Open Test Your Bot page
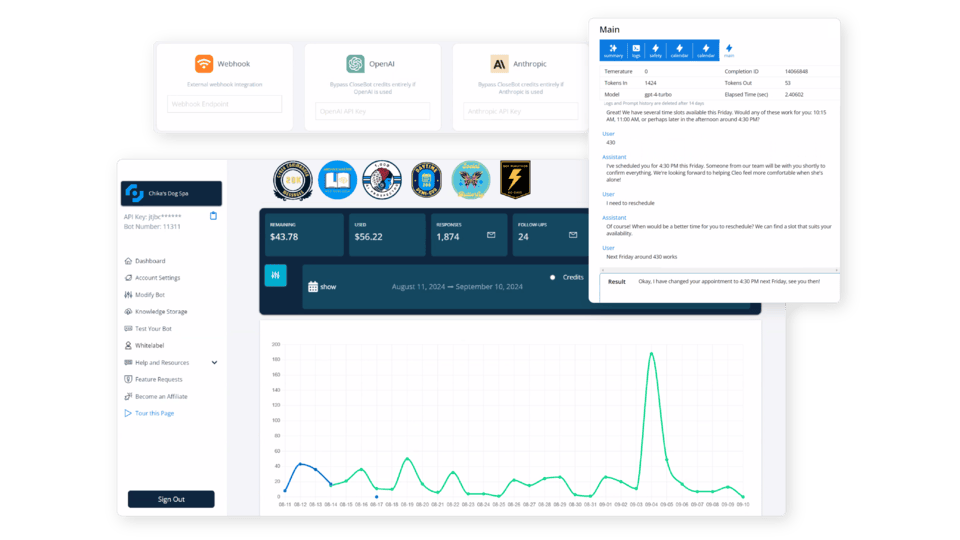 [153, 329]
